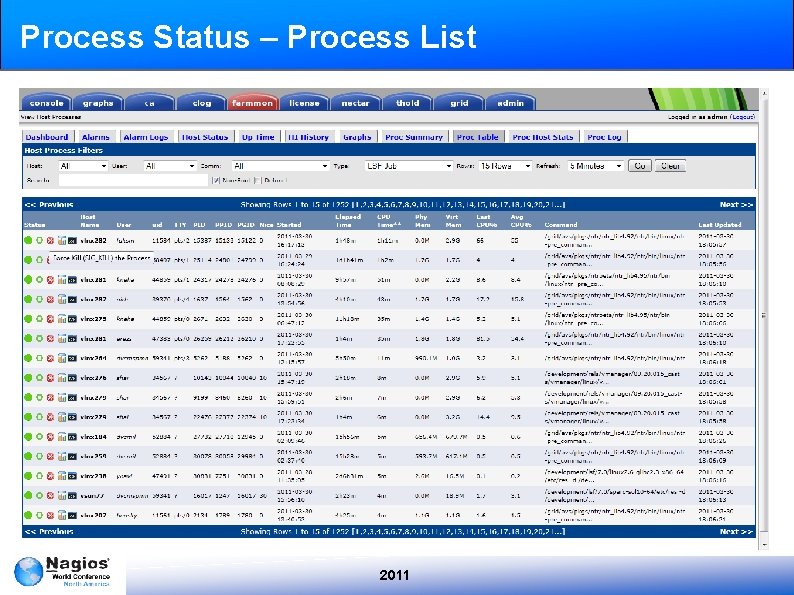This screenshot has width=794, height=595.
Task: Click top Next >> pagination link
Action: pos(736,205)
